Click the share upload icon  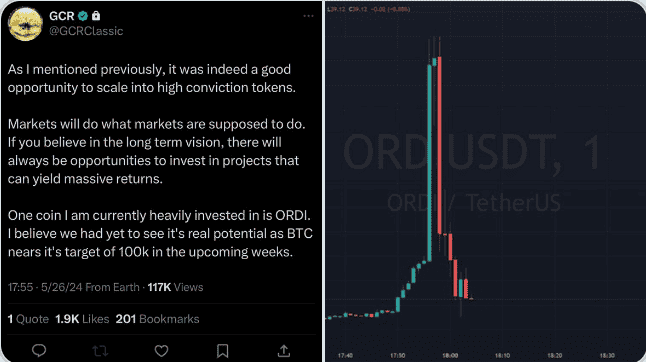(283, 351)
